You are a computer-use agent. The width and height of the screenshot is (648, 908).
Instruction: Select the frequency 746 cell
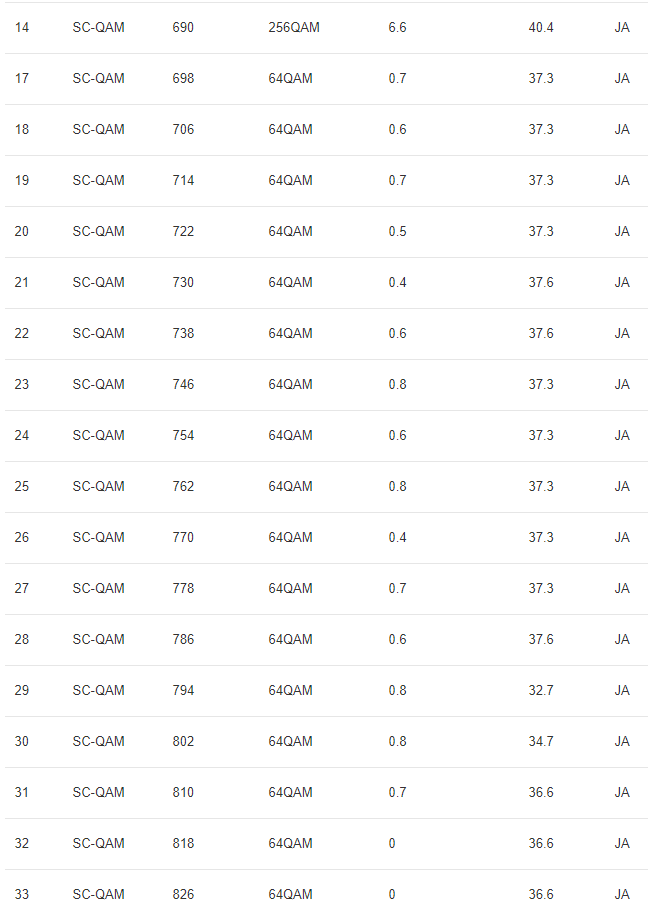[x=183, y=384]
